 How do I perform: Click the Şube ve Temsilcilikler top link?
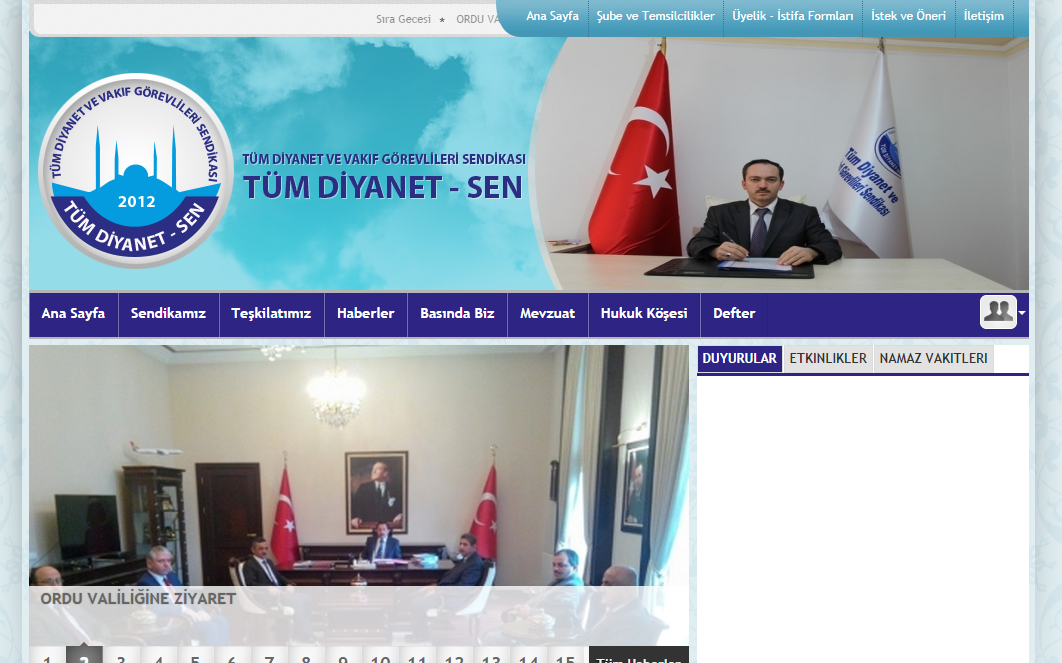[x=655, y=16]
